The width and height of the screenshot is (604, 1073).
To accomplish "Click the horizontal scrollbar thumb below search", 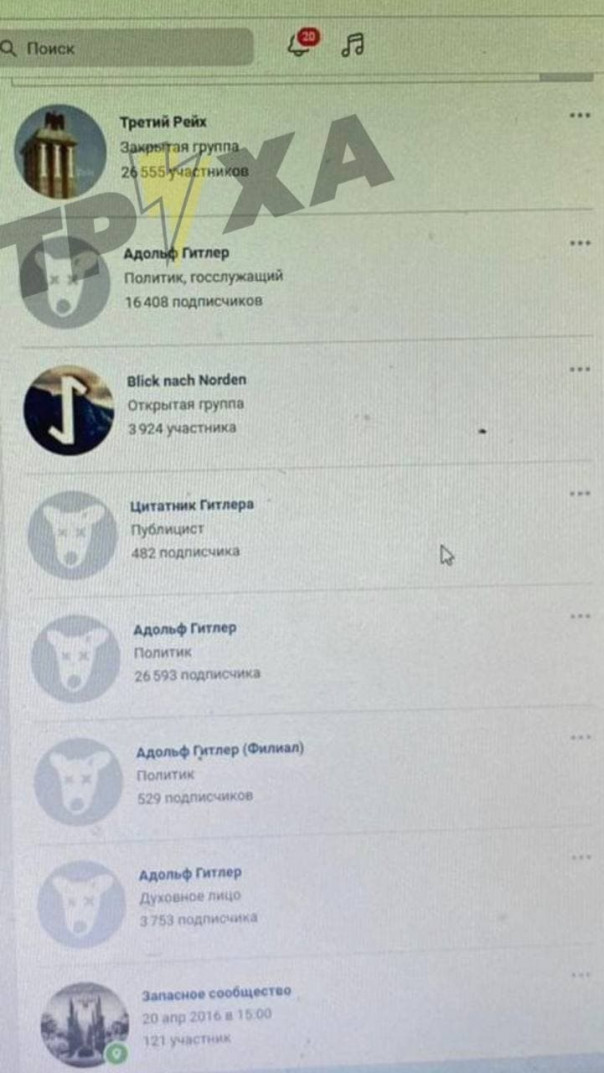I will tap(565, 78).
